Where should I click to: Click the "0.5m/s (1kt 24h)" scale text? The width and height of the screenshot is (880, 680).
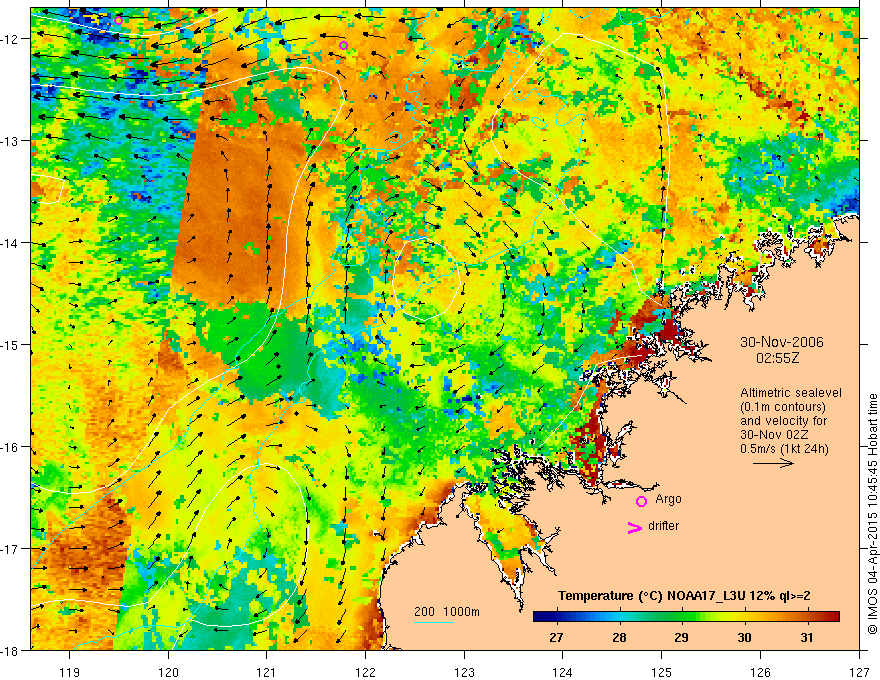click(x=785, y=449)
